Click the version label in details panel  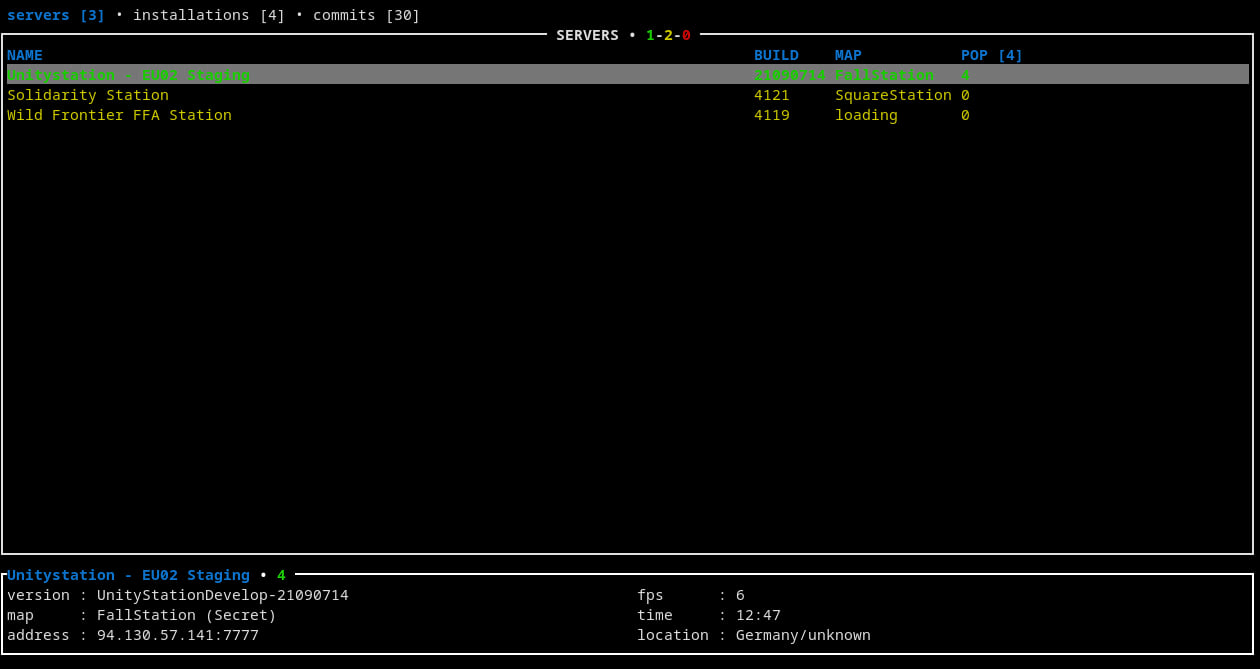pyautogui.click(x=38, y=595)
